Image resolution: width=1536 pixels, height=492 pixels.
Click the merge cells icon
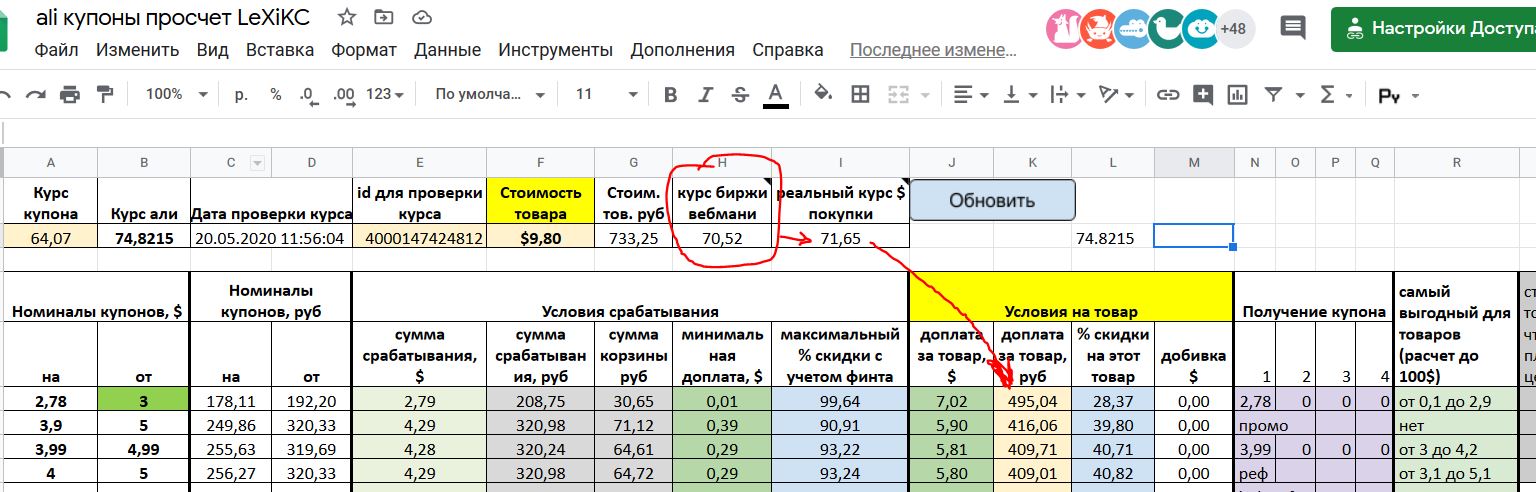pos(898,95)
